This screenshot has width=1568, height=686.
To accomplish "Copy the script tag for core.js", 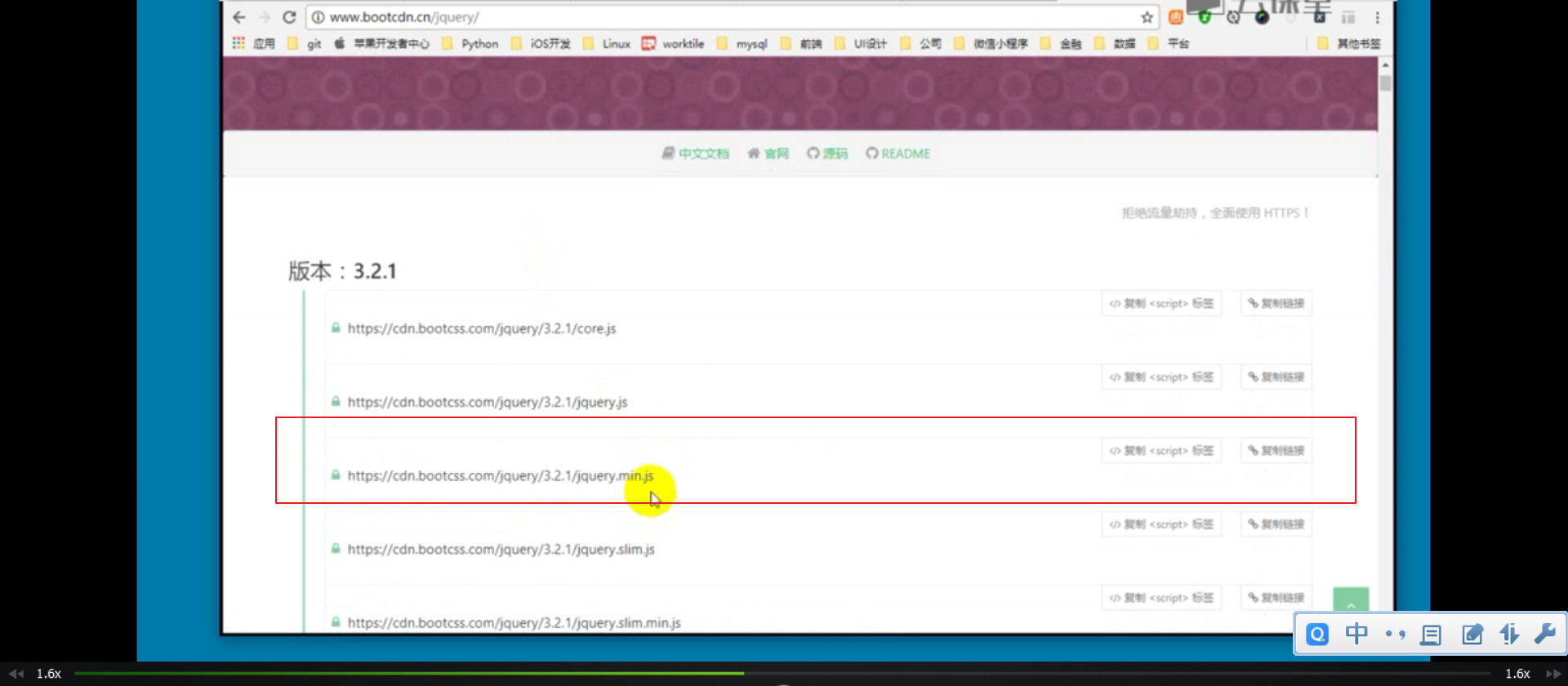I will coord(1160,304).
